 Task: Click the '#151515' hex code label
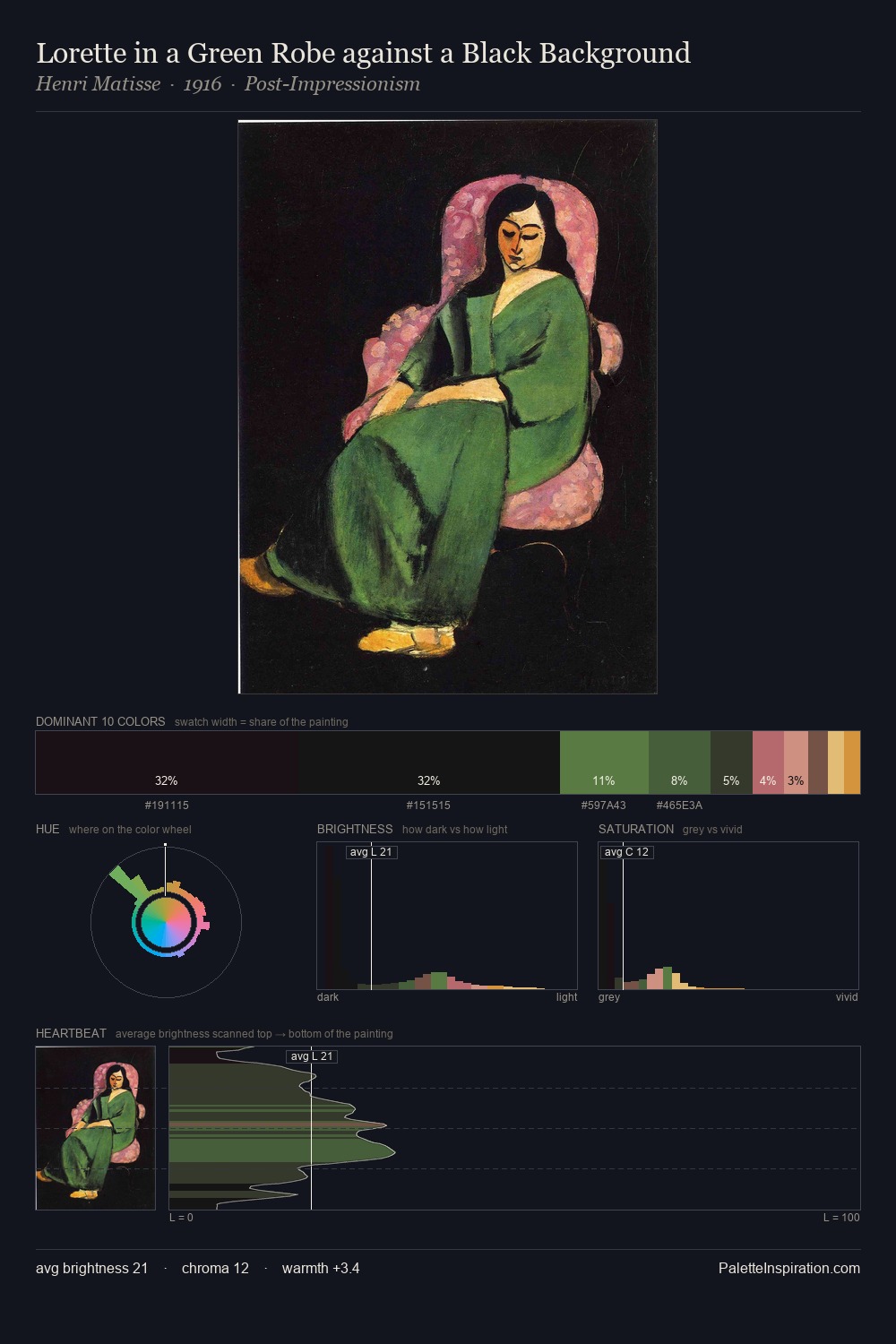428,806
